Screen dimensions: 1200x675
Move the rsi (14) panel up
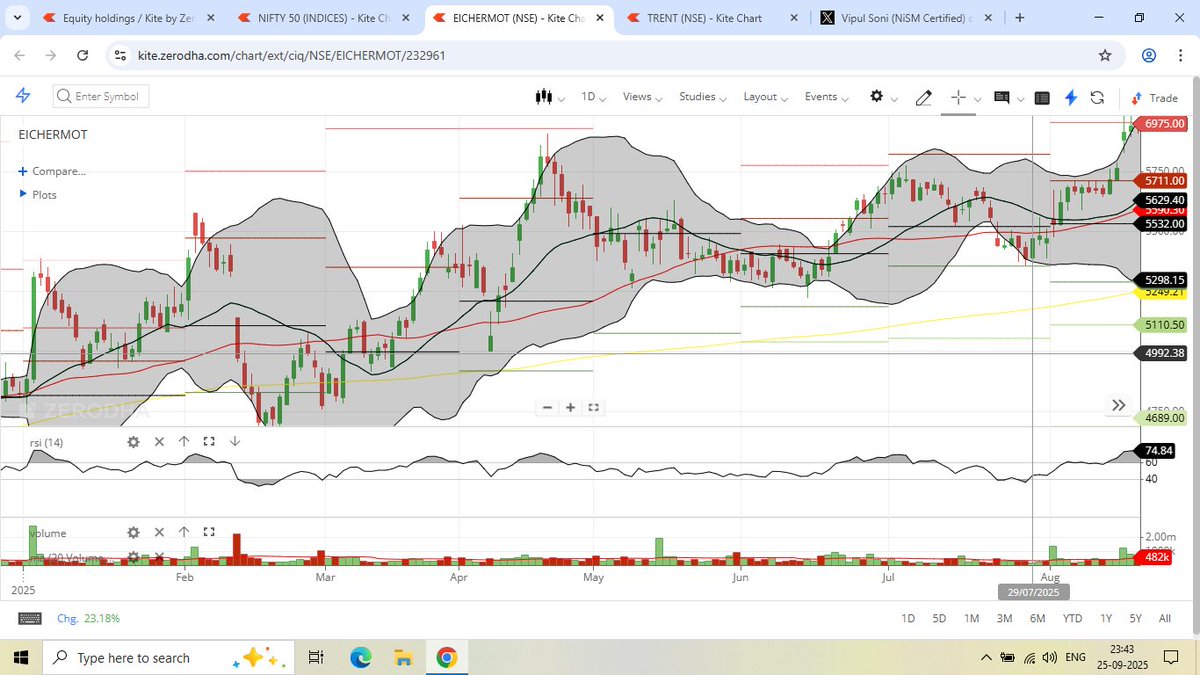184,441
